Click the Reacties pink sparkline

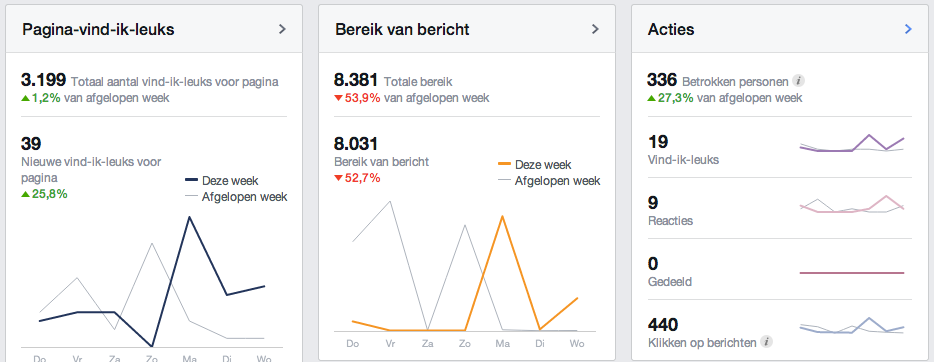(852, 204)
